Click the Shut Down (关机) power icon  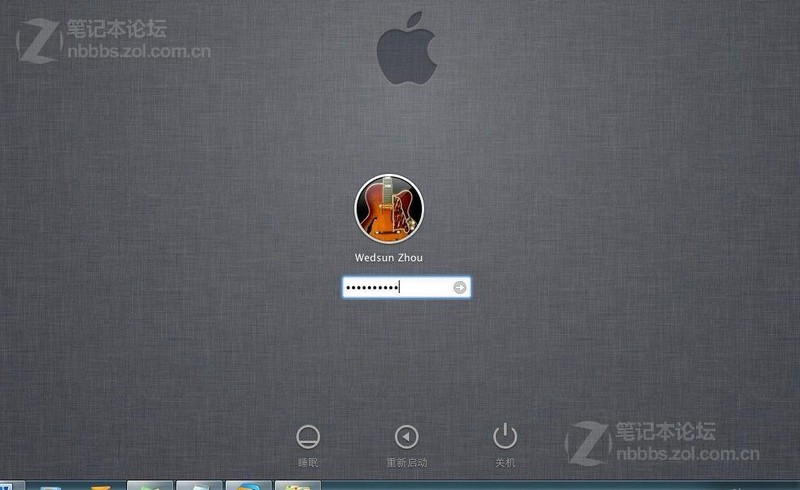(505, 436)
